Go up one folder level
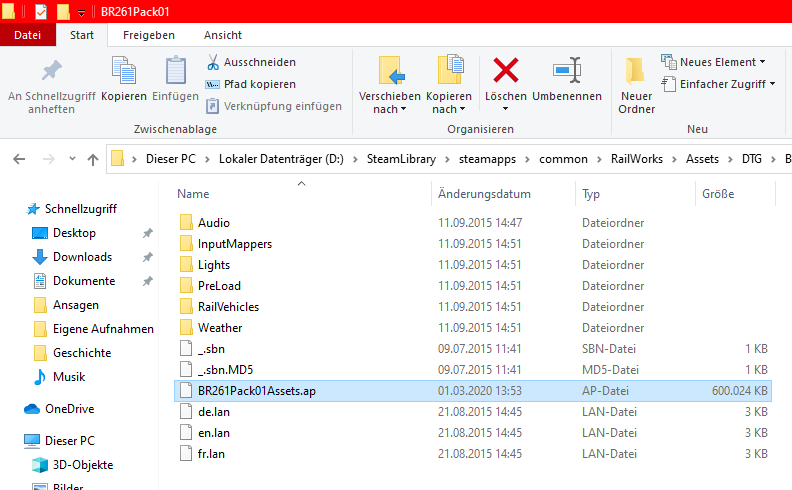792x490 pixels. (x=93, y=160)
